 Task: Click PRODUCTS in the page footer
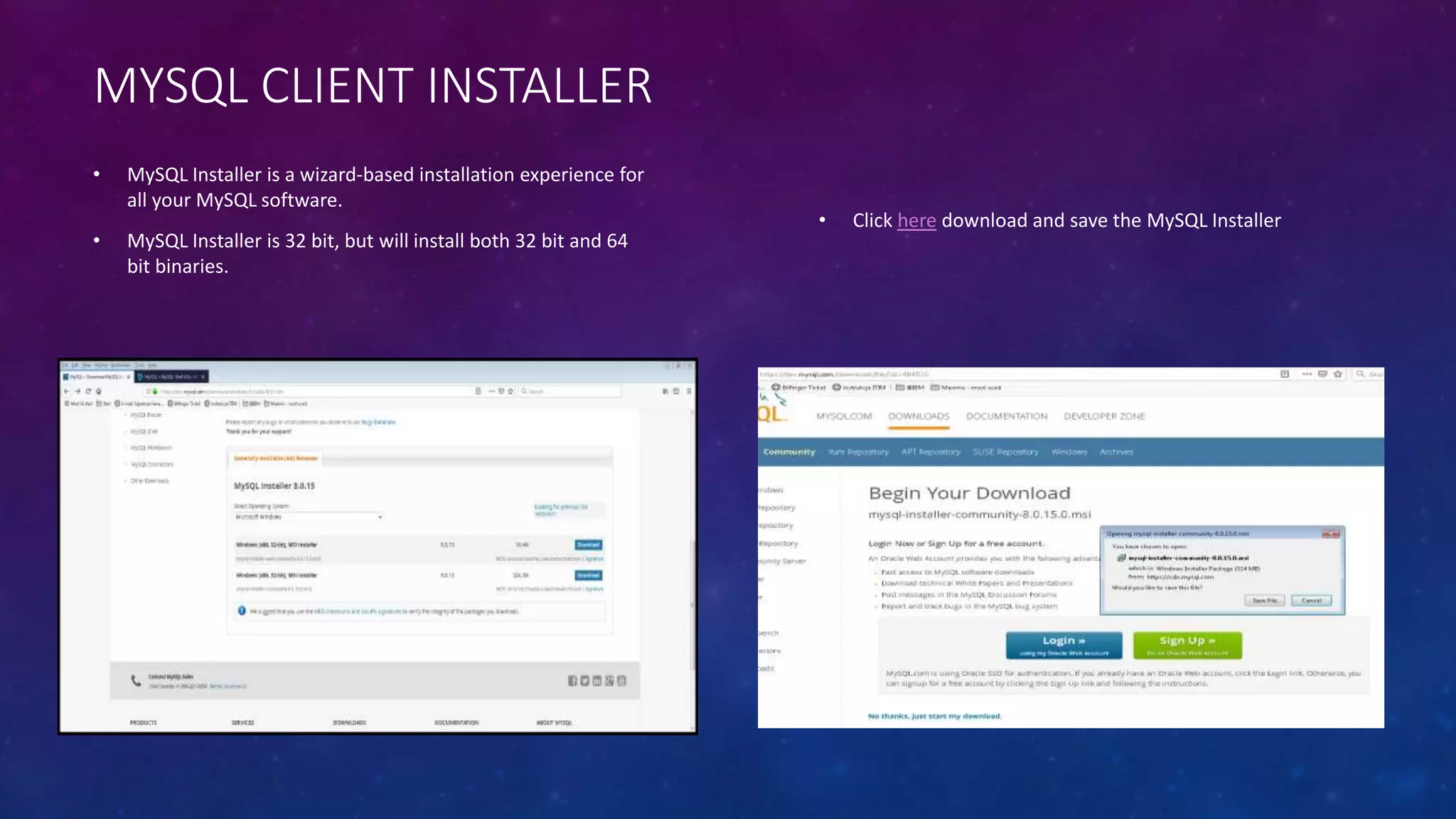coord(144,722)
